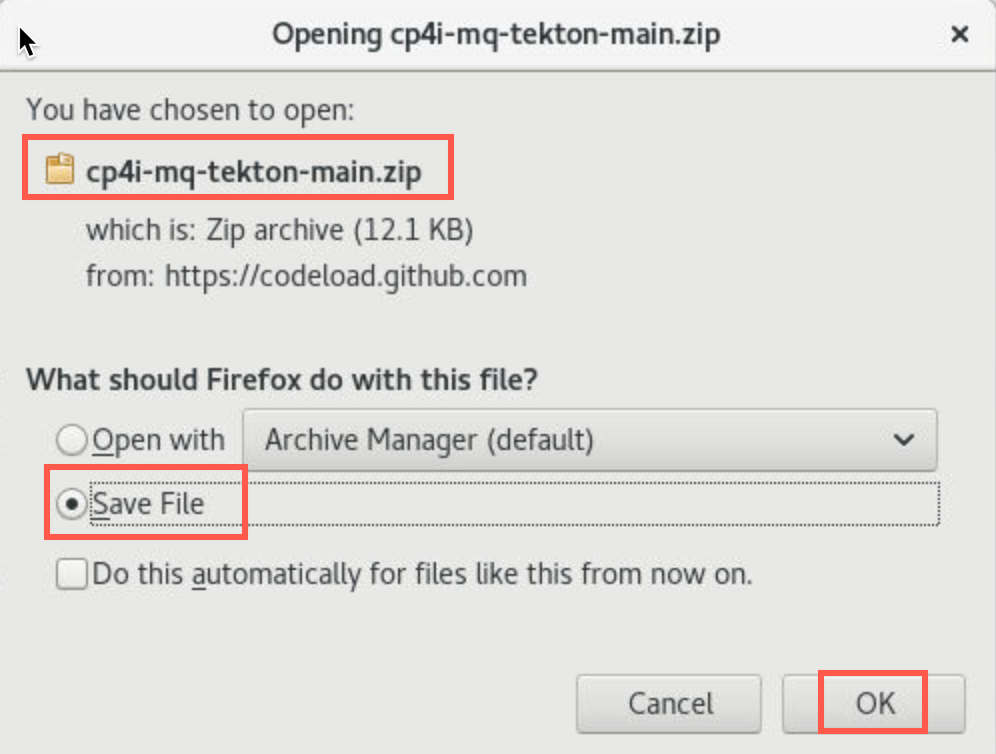The width and height of the screenshot is (996, 754).
Task: Click the Save File label text
Action: click(x=148, y=504)
